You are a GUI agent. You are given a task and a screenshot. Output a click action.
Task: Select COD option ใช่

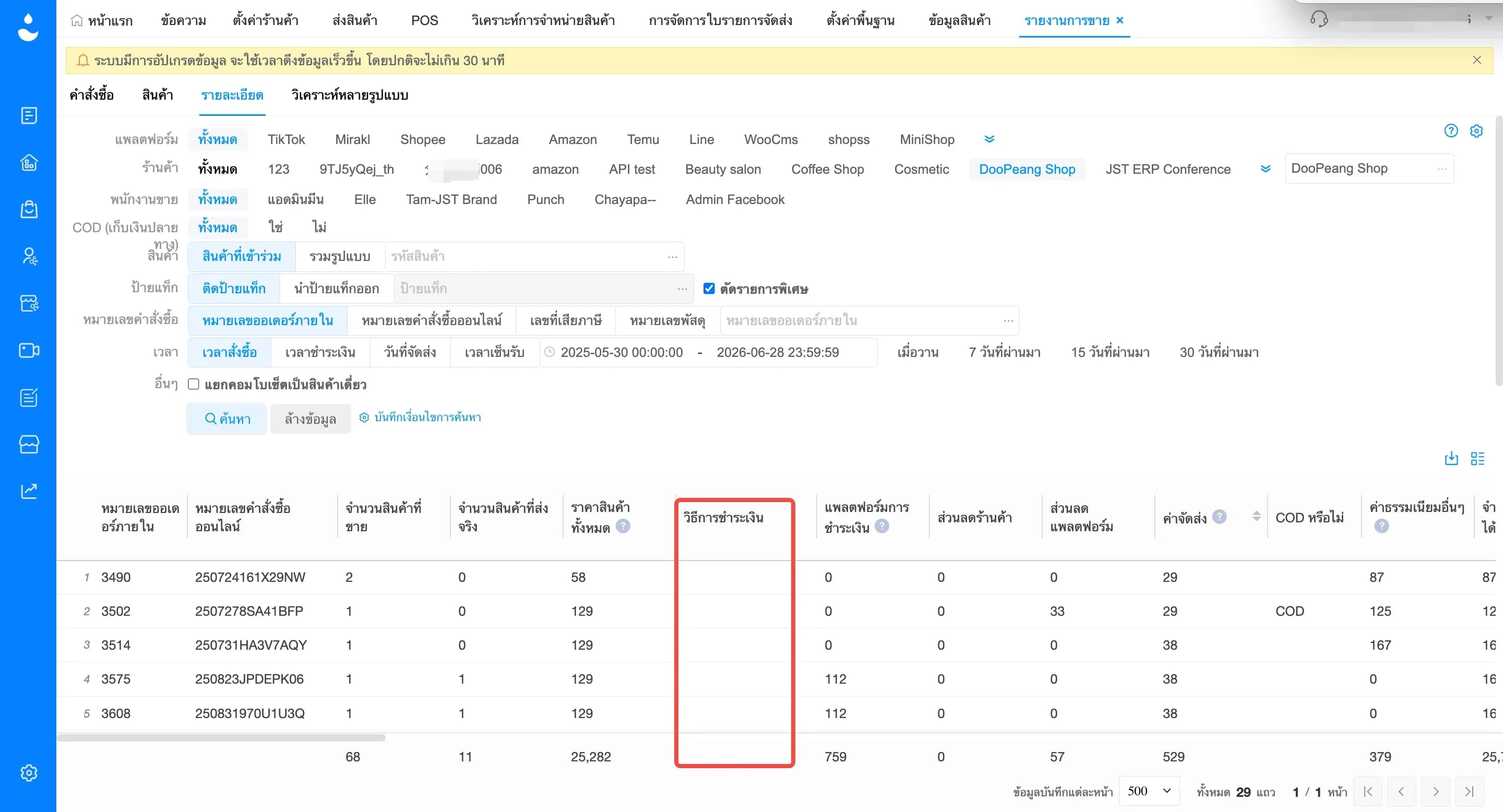pos(276,227)
